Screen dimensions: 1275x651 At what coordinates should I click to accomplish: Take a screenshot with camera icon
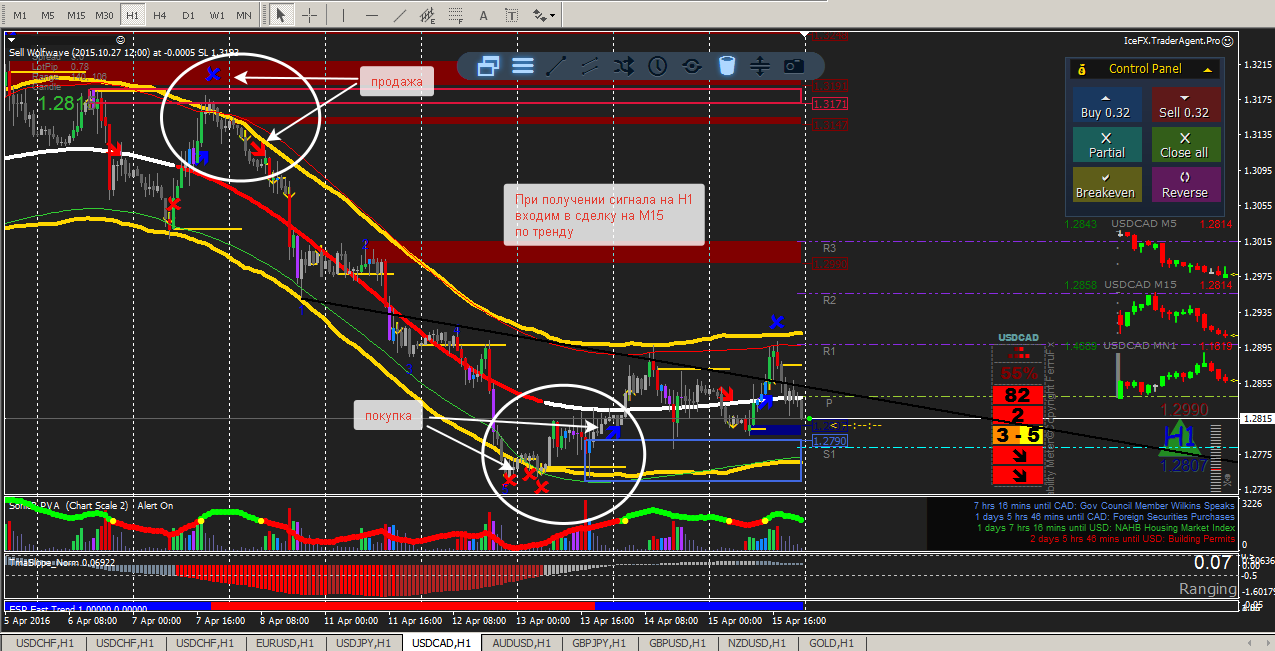coord(794,66)
